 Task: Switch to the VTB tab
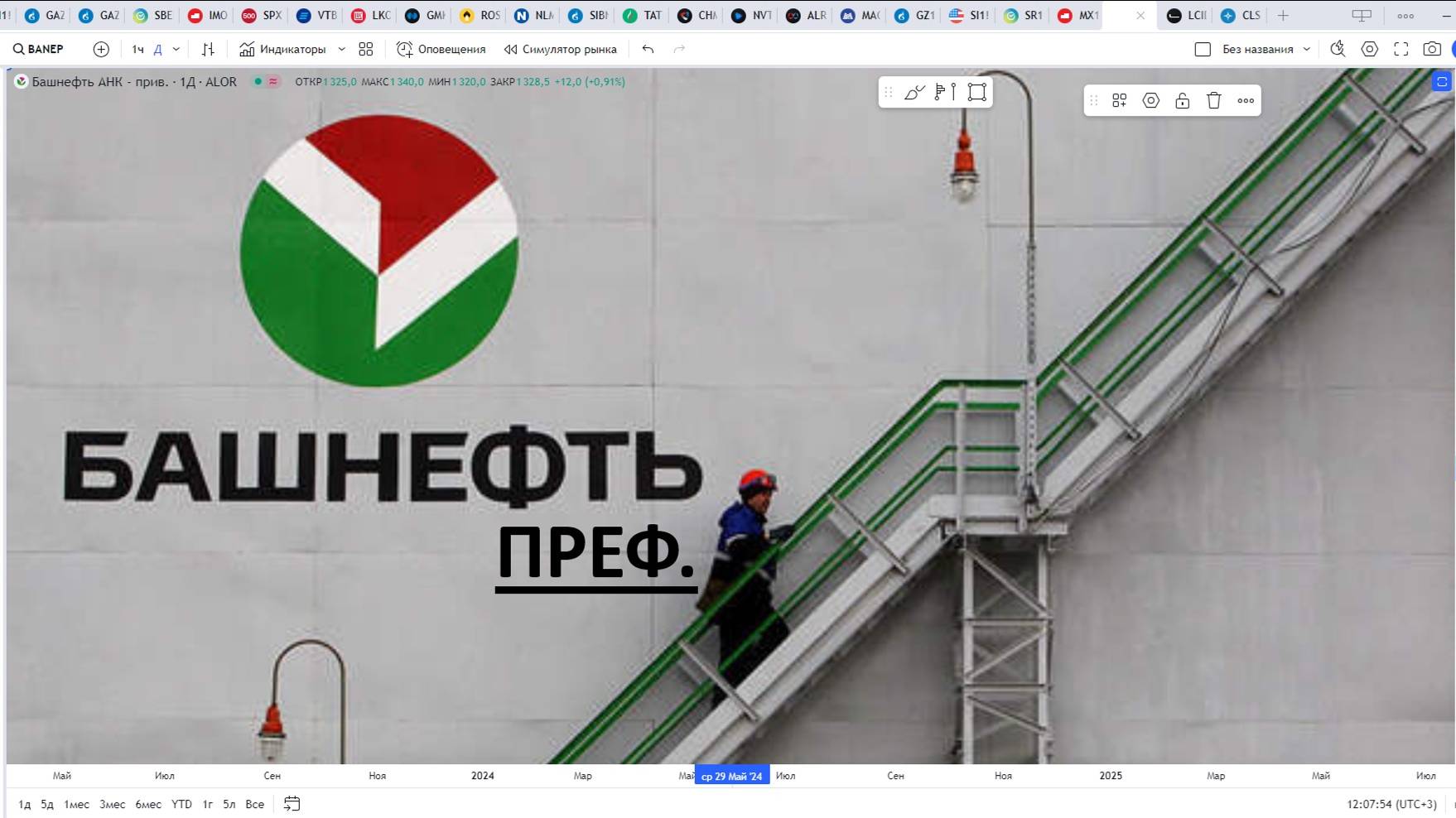pyautogui.click(x=316, y=15)
